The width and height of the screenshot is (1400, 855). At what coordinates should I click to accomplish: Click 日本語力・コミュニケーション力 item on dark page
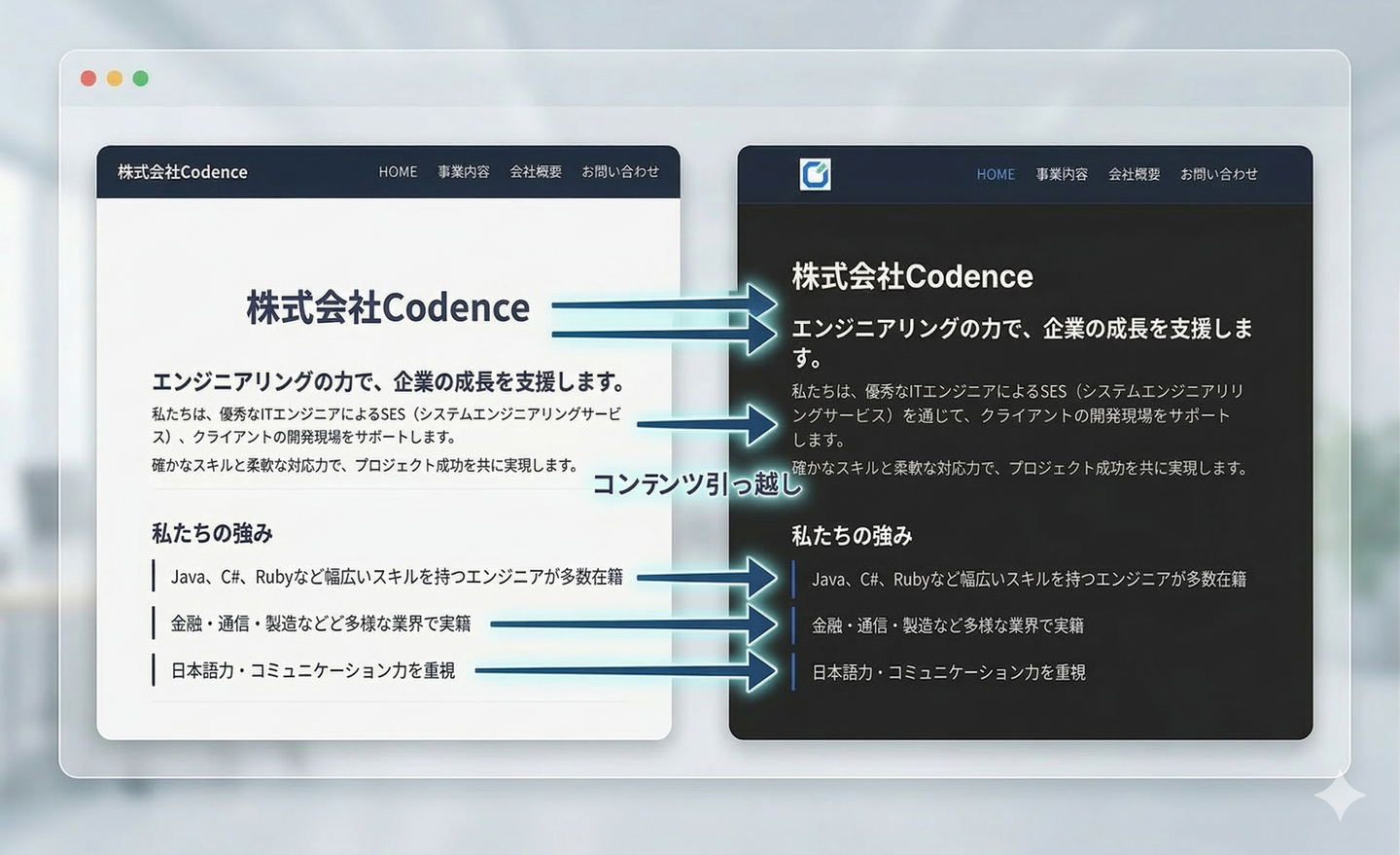click(x=949, y=672)
